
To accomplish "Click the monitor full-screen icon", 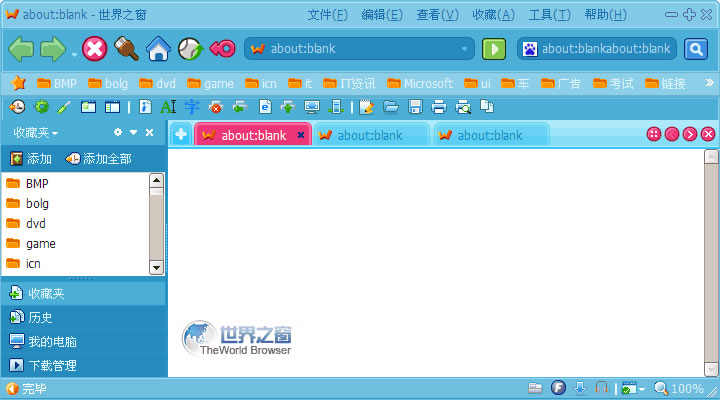I will [x=312, y=107].
